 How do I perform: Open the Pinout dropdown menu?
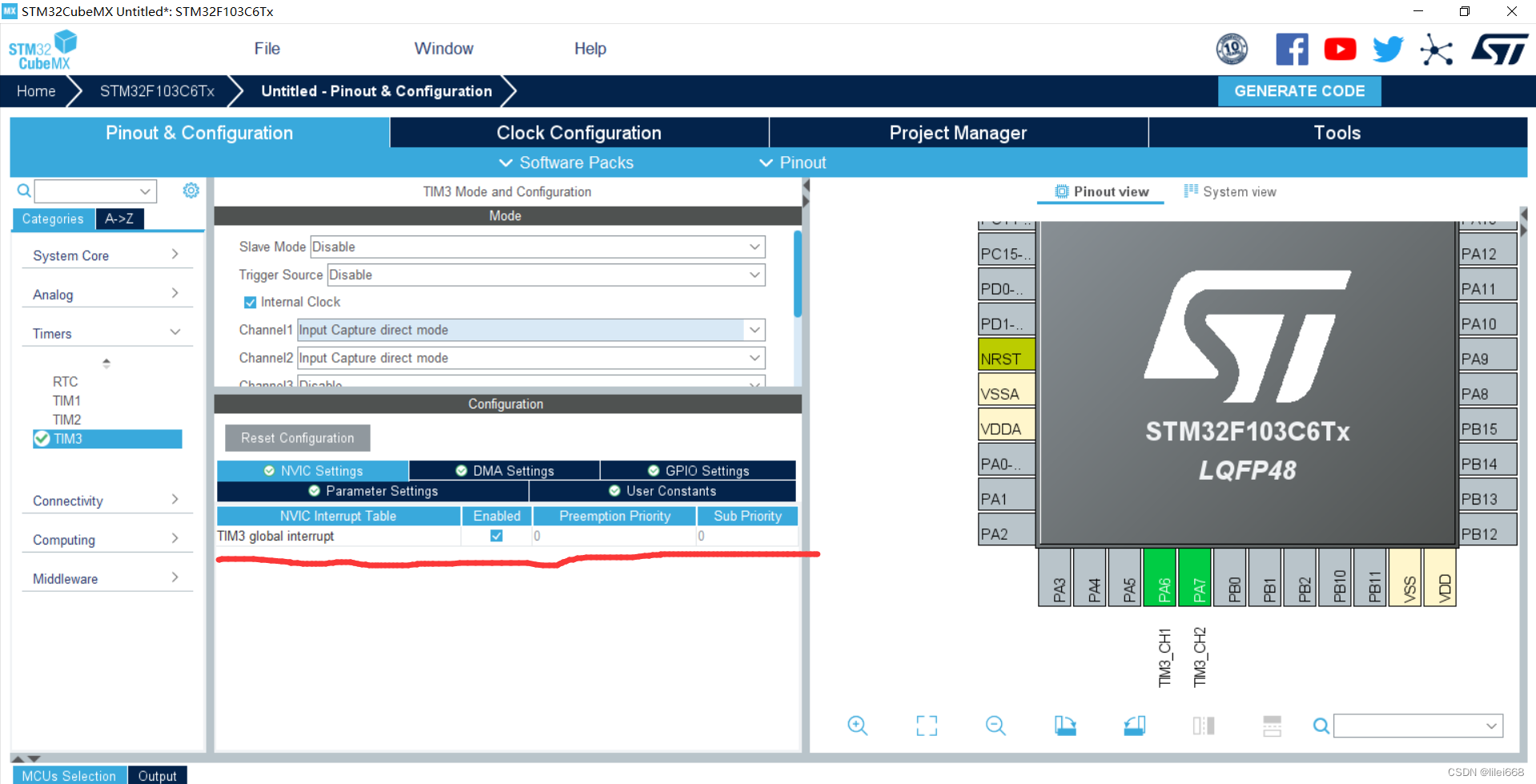click(792, 163)
